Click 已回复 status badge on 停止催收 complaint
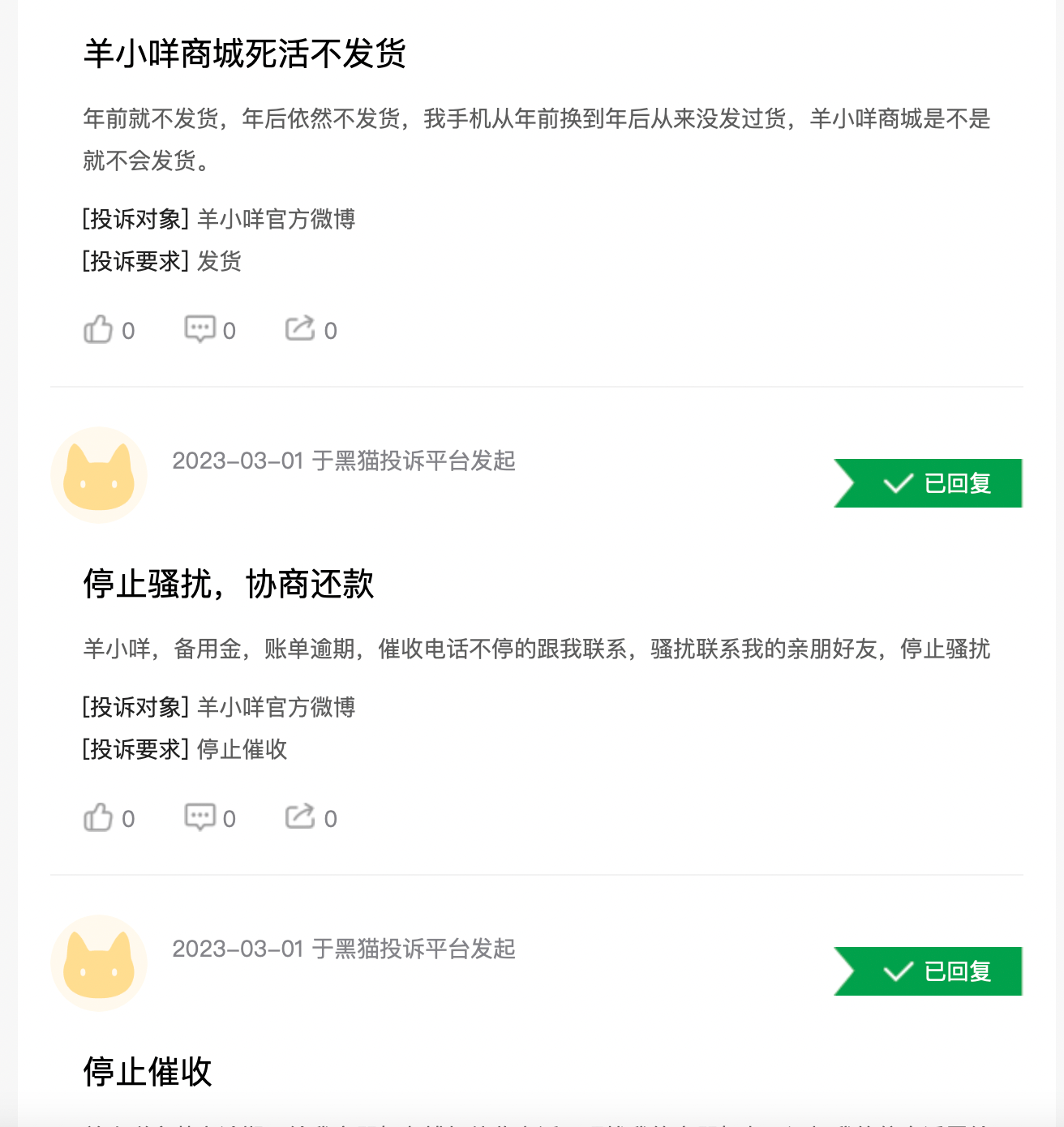 coord(928,971)
